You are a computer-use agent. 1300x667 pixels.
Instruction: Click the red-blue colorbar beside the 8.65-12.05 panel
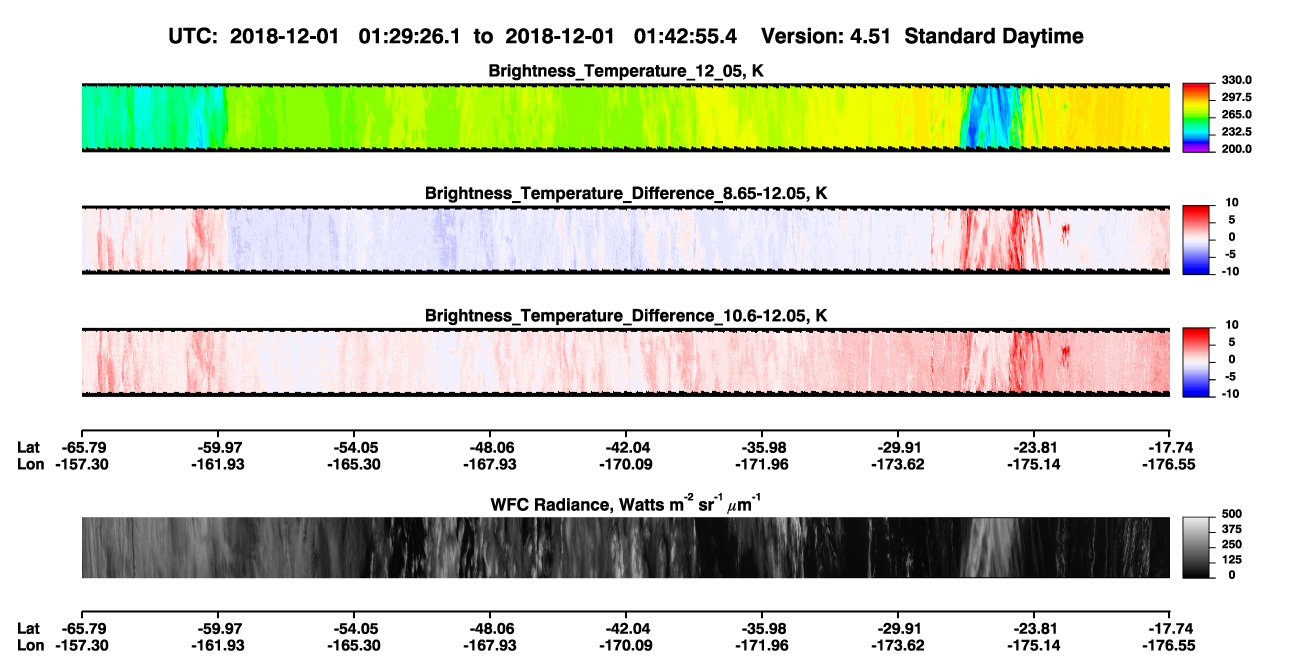[1196, 240]
